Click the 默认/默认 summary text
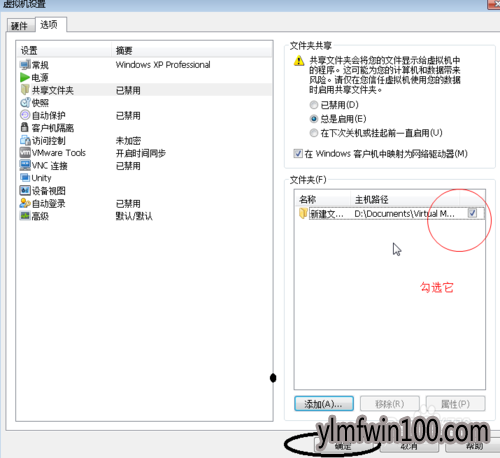 pyautogui.click(x=134, y=216)
